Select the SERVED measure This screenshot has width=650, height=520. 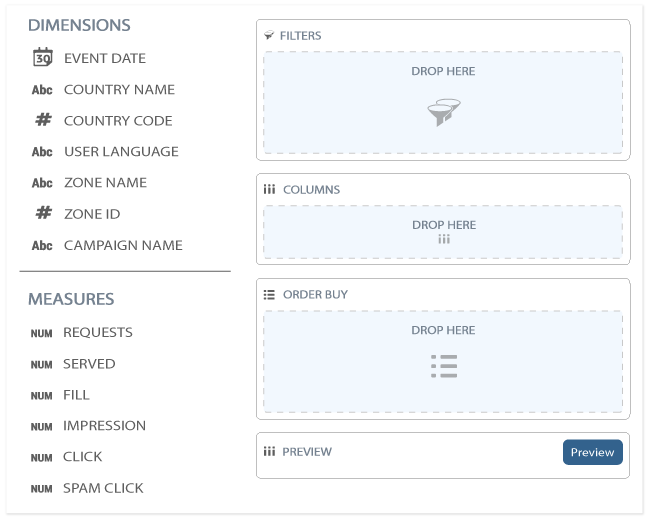(89, 364)
